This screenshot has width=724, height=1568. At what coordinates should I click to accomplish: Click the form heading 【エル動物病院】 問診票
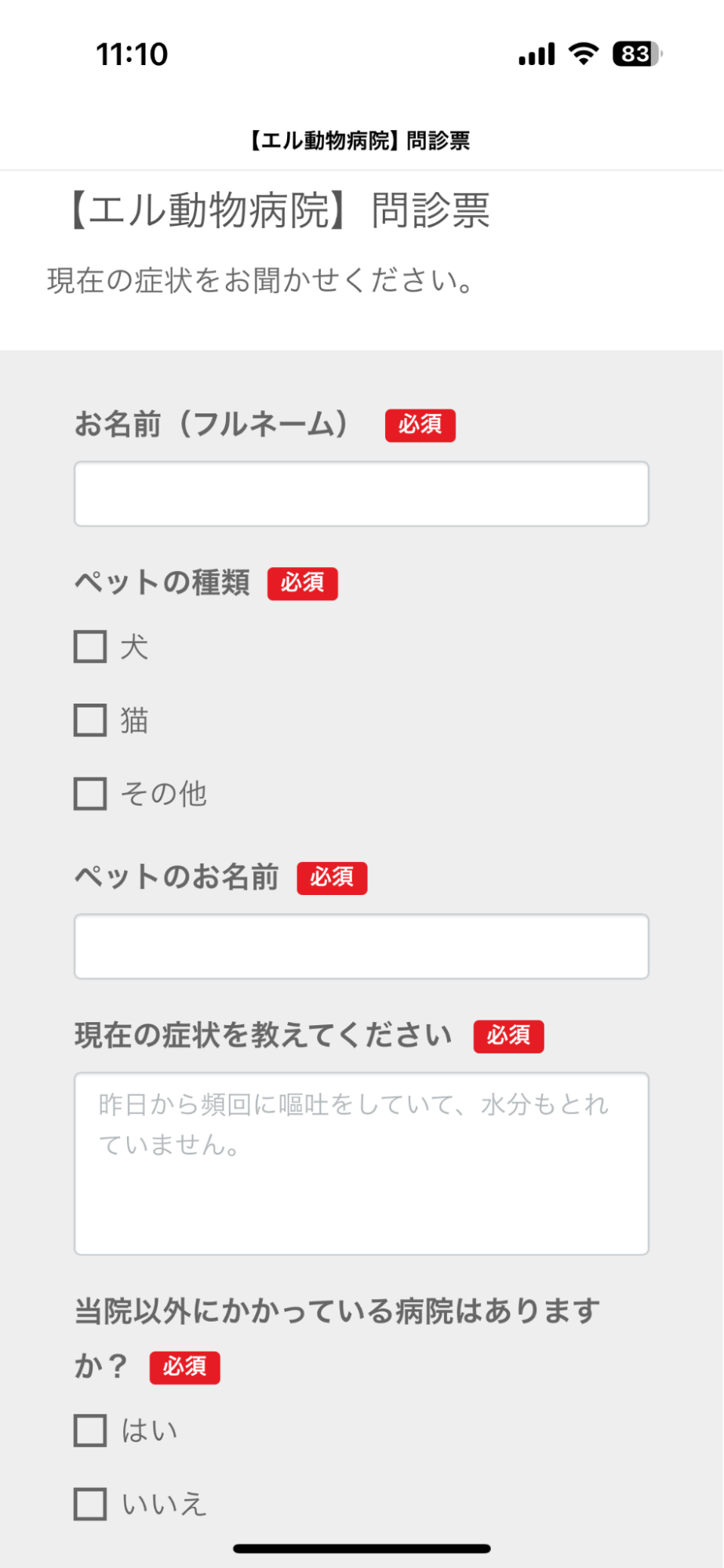click(276, 209)
